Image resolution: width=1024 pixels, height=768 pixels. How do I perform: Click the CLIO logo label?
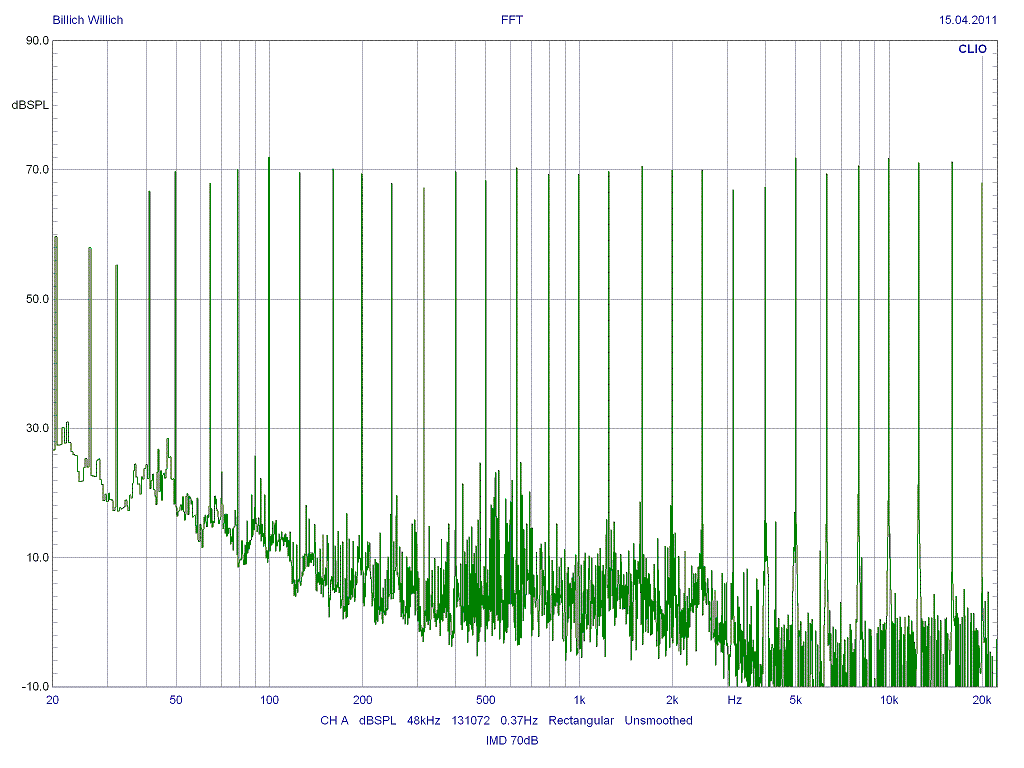pos(972,48)
